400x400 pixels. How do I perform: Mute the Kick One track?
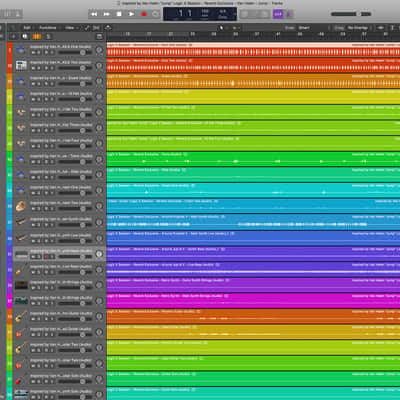(x=33, y=52)
